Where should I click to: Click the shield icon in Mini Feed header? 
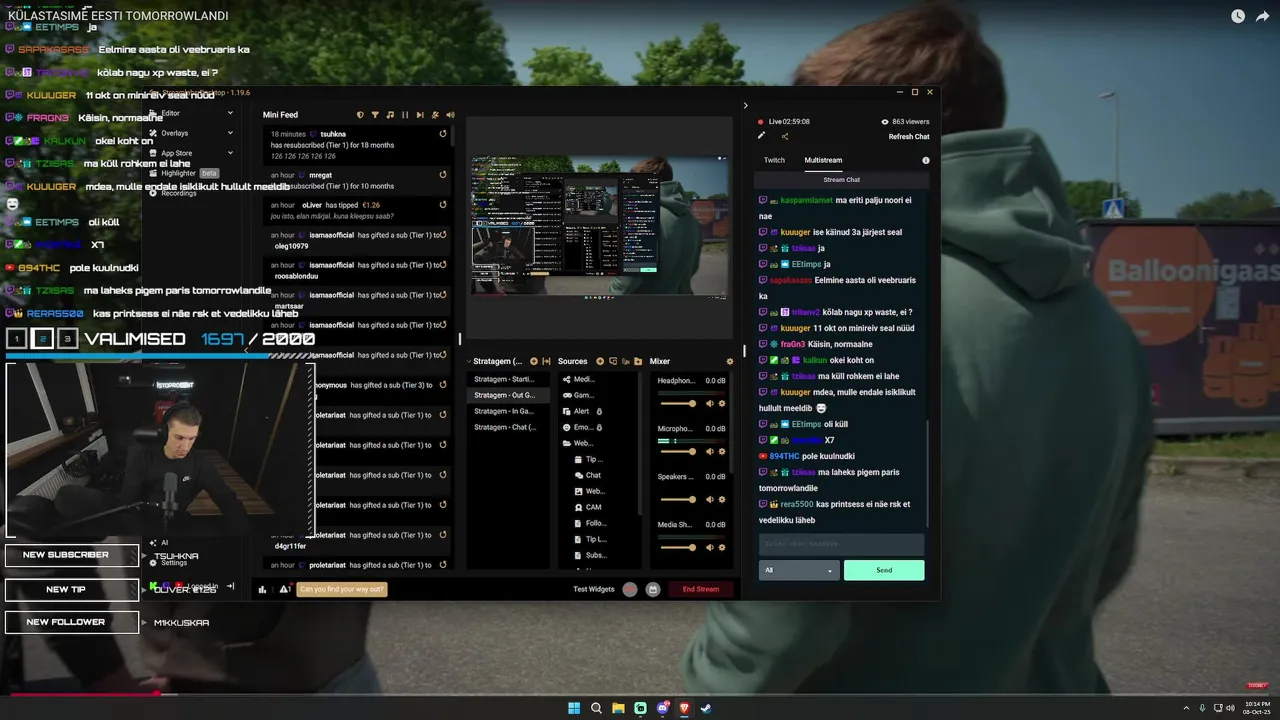click(360, 115)
